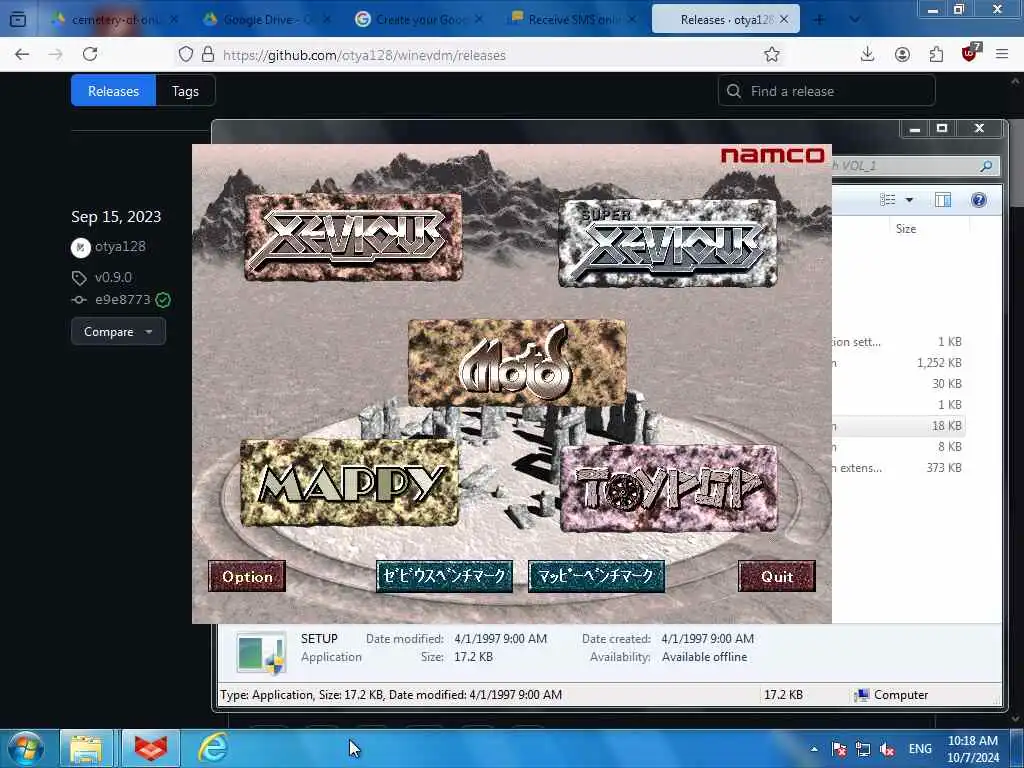Sort by Size column header
1024x768 pixels.
coord(929,229)
